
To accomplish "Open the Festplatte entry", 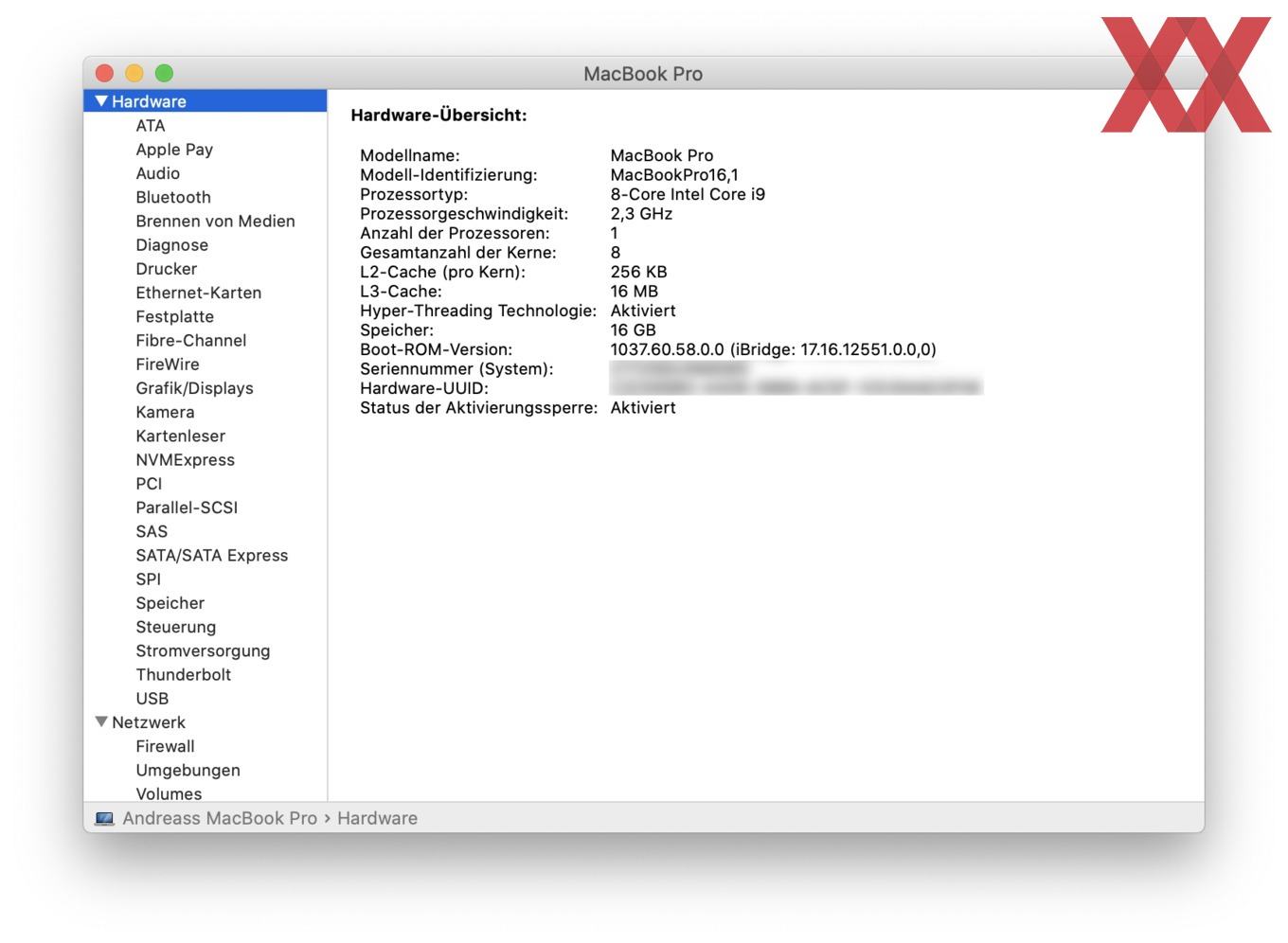I will point(174,316).
